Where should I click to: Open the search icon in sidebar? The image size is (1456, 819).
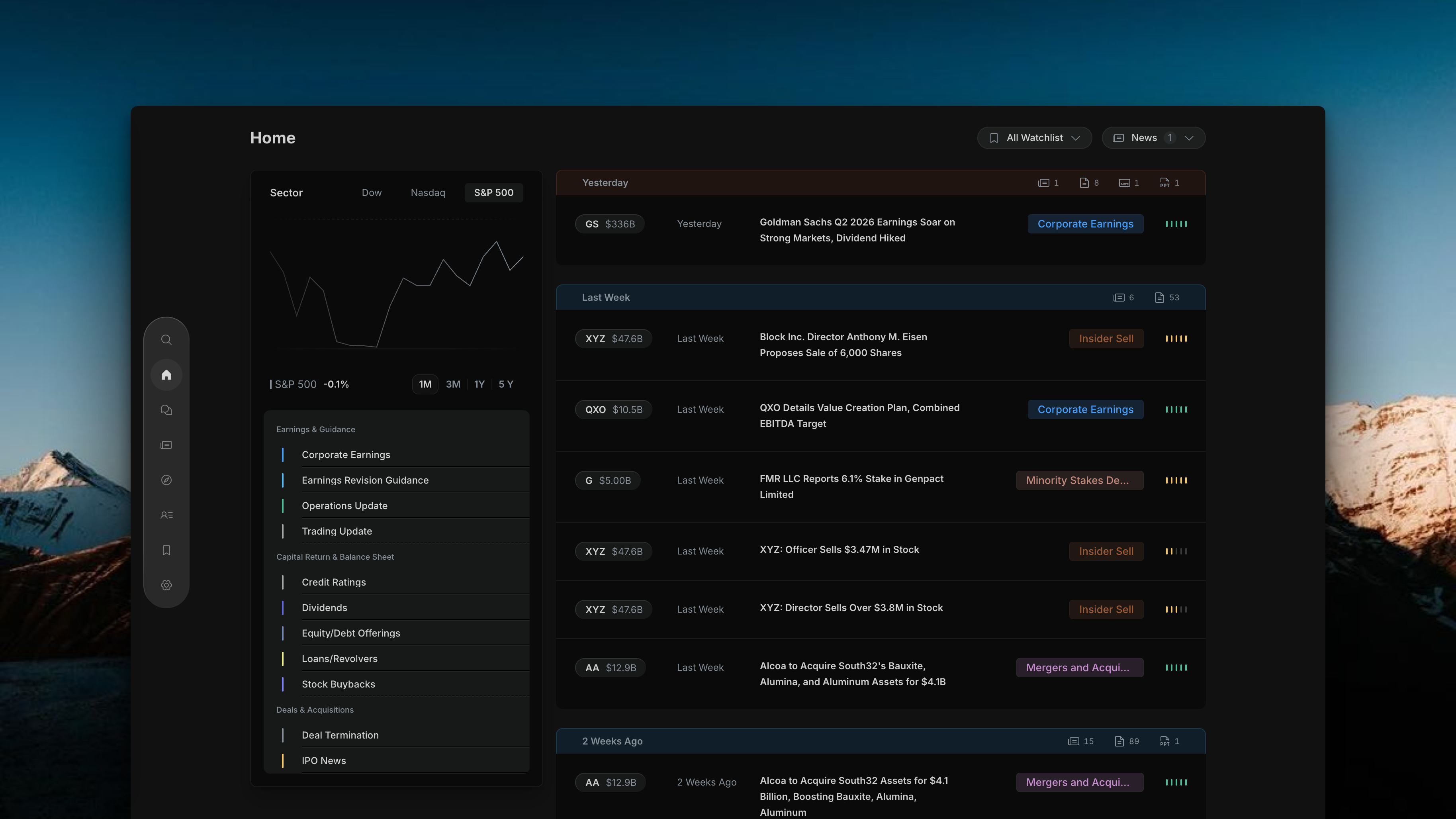pos(166,340)
